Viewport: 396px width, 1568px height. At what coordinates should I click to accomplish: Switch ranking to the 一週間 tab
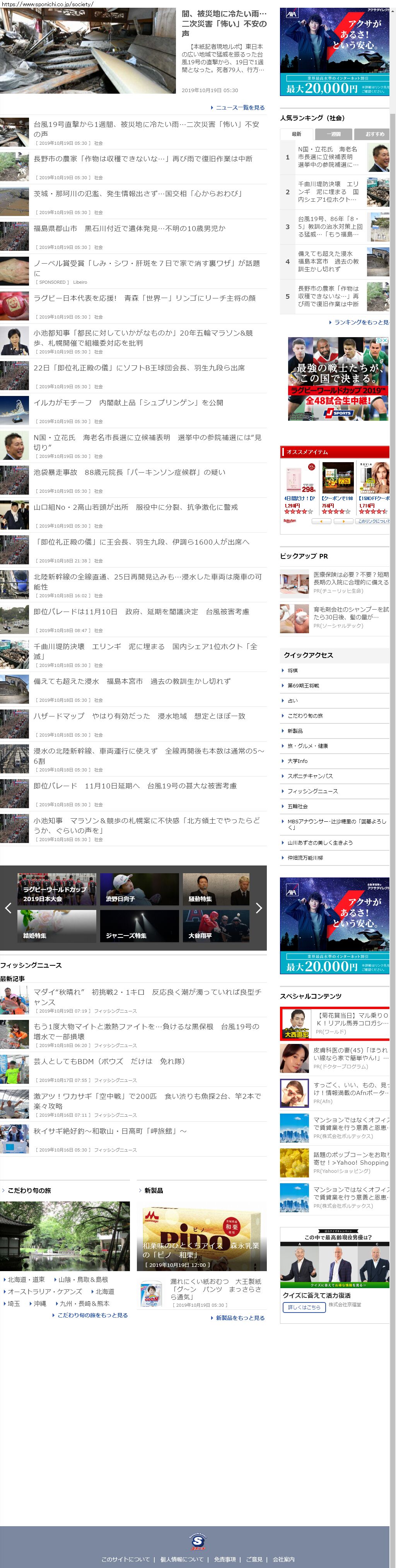(x=333, y=134)
